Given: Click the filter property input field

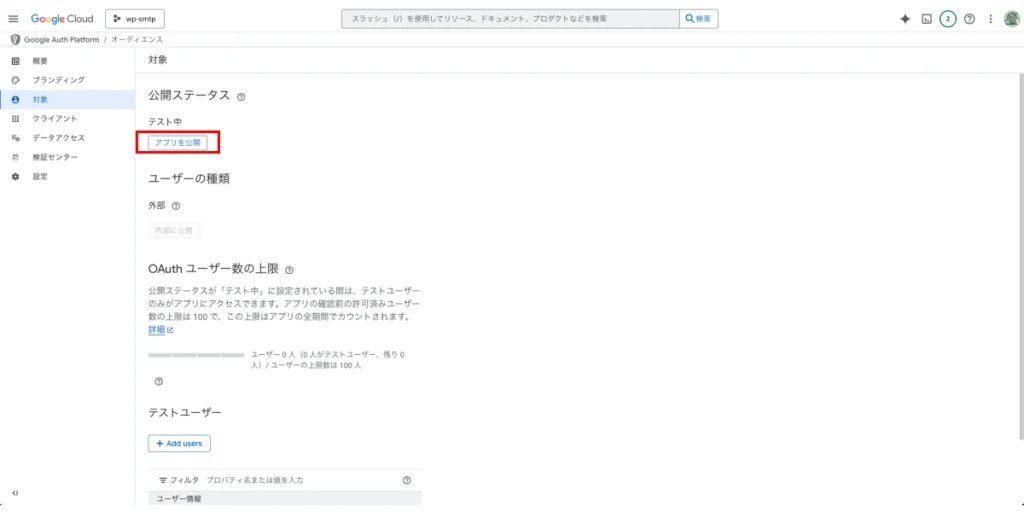Looking at the screenshot, I should (x=300, y=481).
